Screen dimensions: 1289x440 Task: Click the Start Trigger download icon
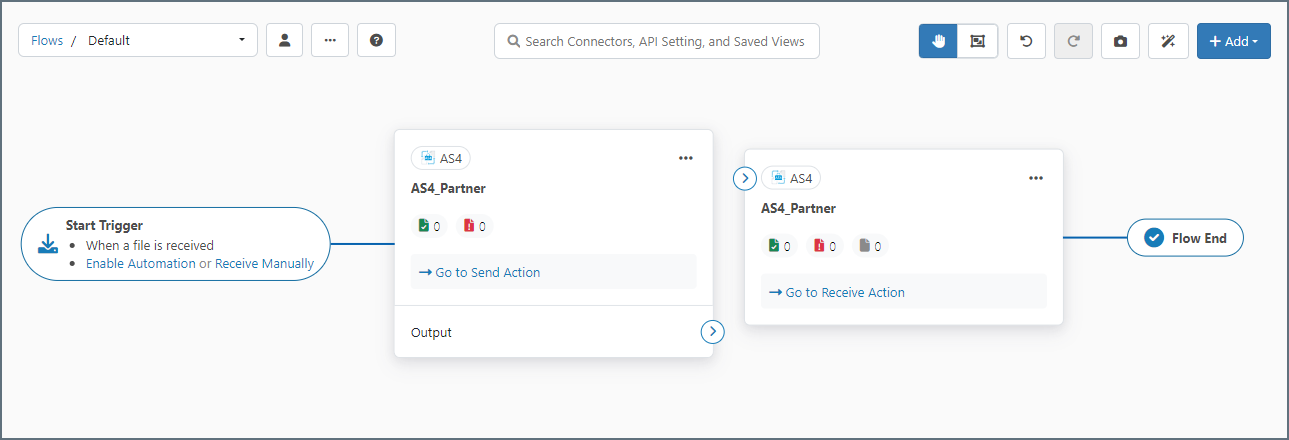click(48, 244)
